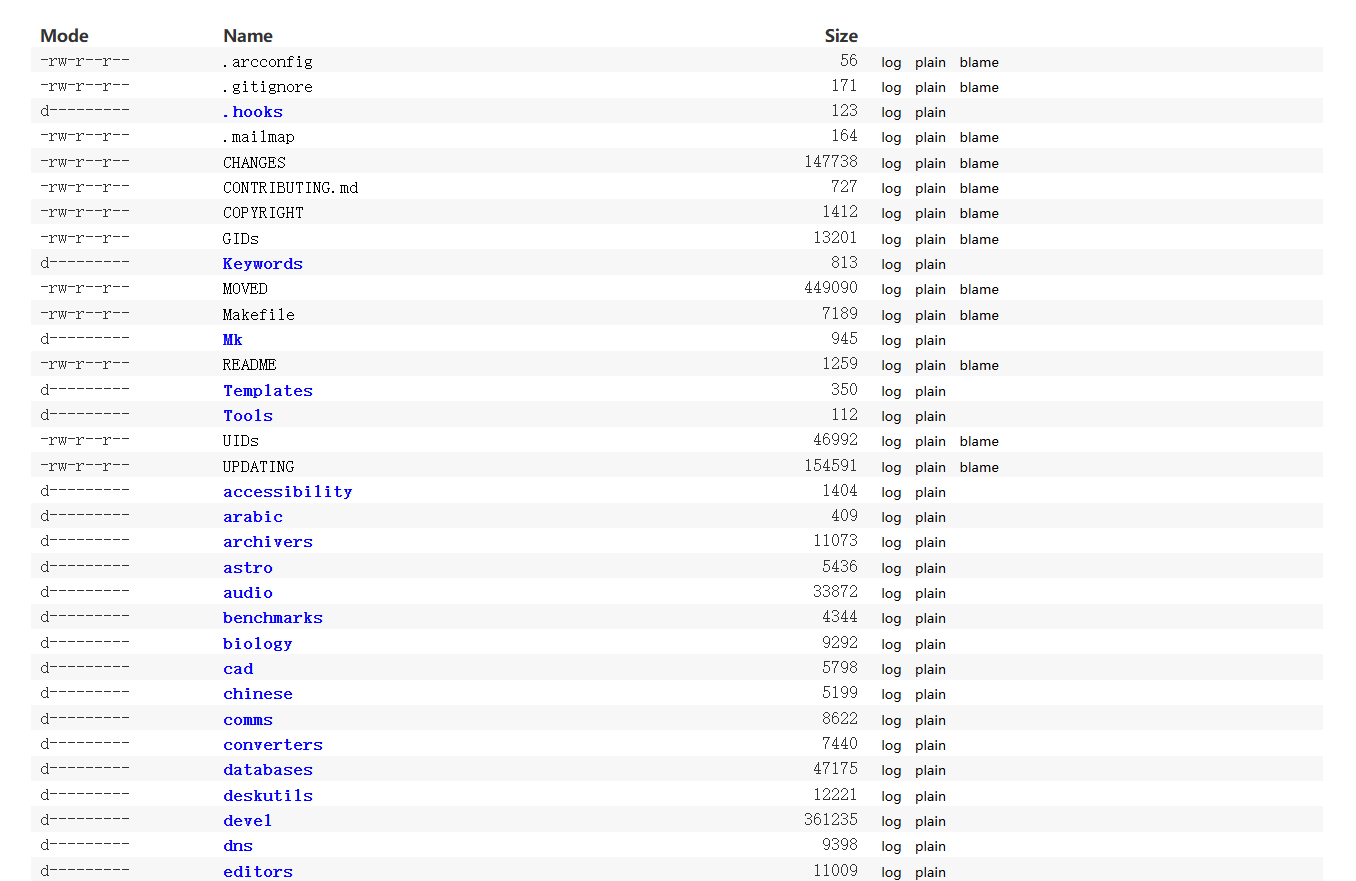Open the COPYRIGHT file

(263, 213)
